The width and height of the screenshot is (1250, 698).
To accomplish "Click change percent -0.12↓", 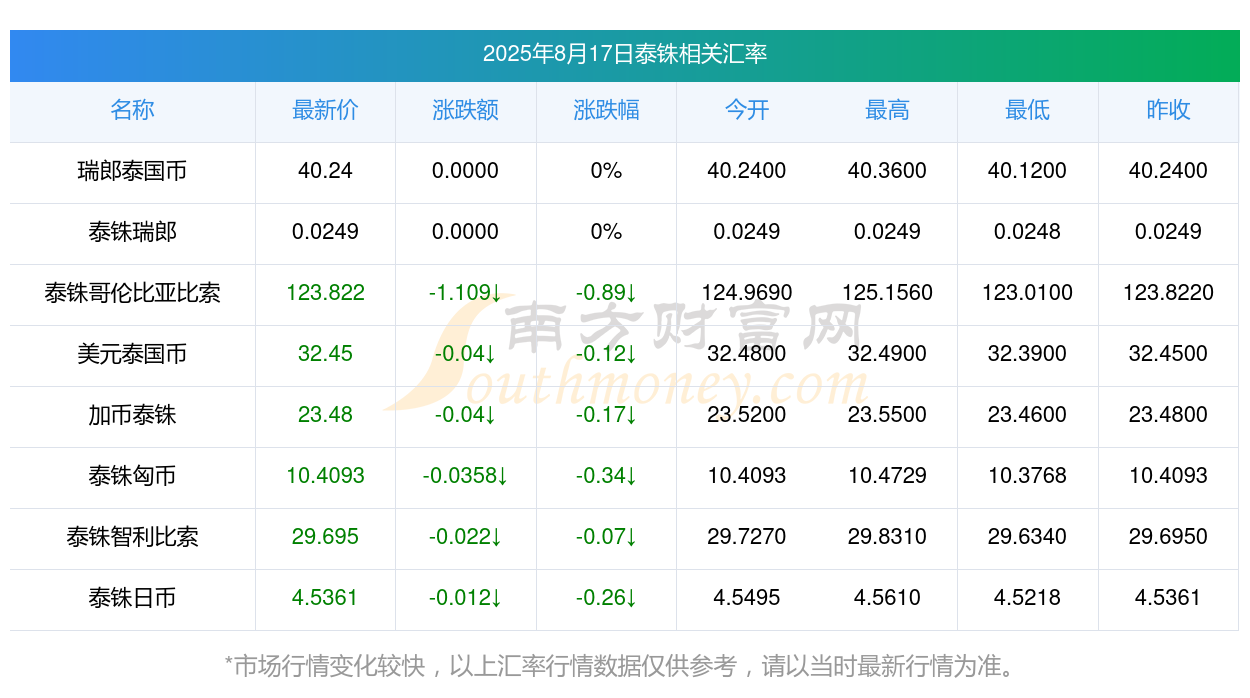I will click(x=606, y=354).
